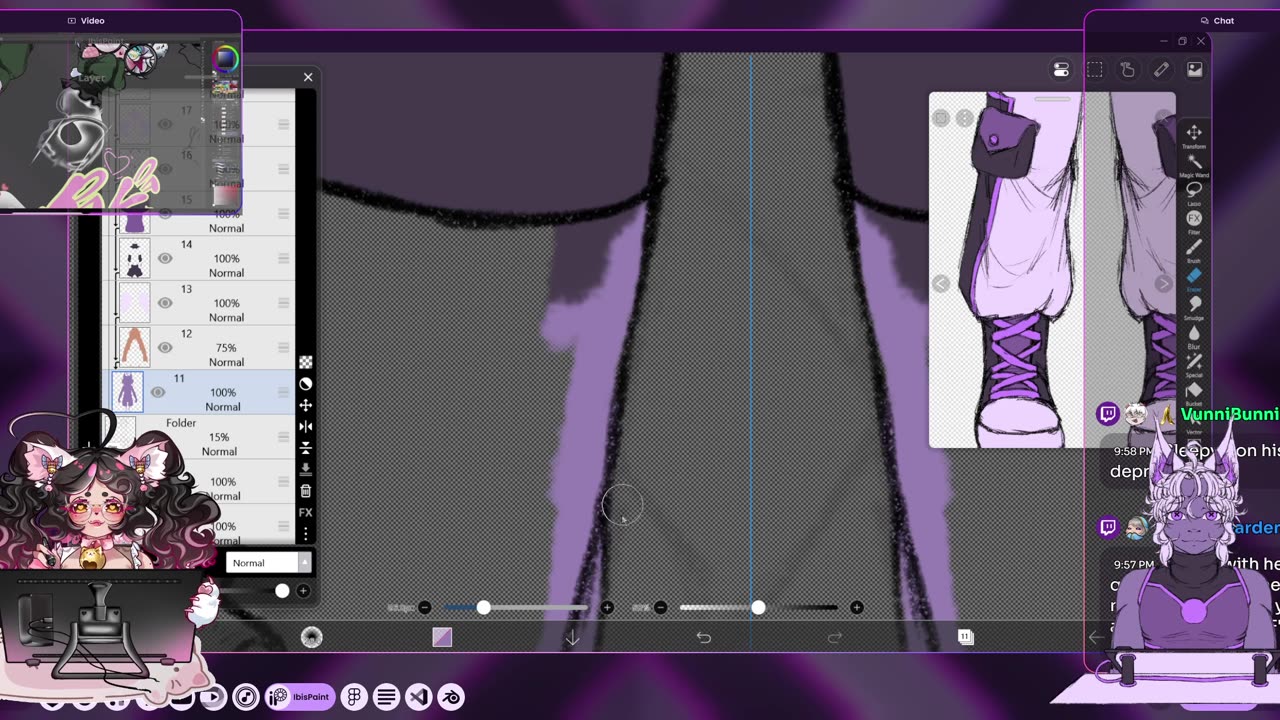
Task: Open the stabilizer hand tool in top bar
Action: 1128,70
